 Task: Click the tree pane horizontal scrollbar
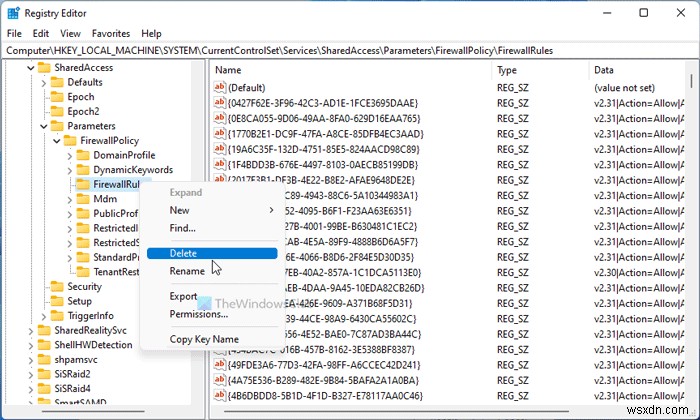[x=93, y=411]
